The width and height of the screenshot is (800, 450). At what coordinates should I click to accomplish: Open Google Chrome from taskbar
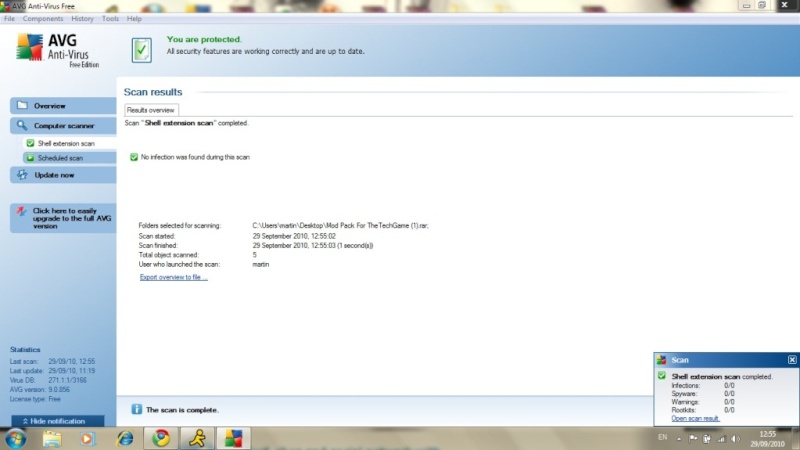tap(161, 438)
